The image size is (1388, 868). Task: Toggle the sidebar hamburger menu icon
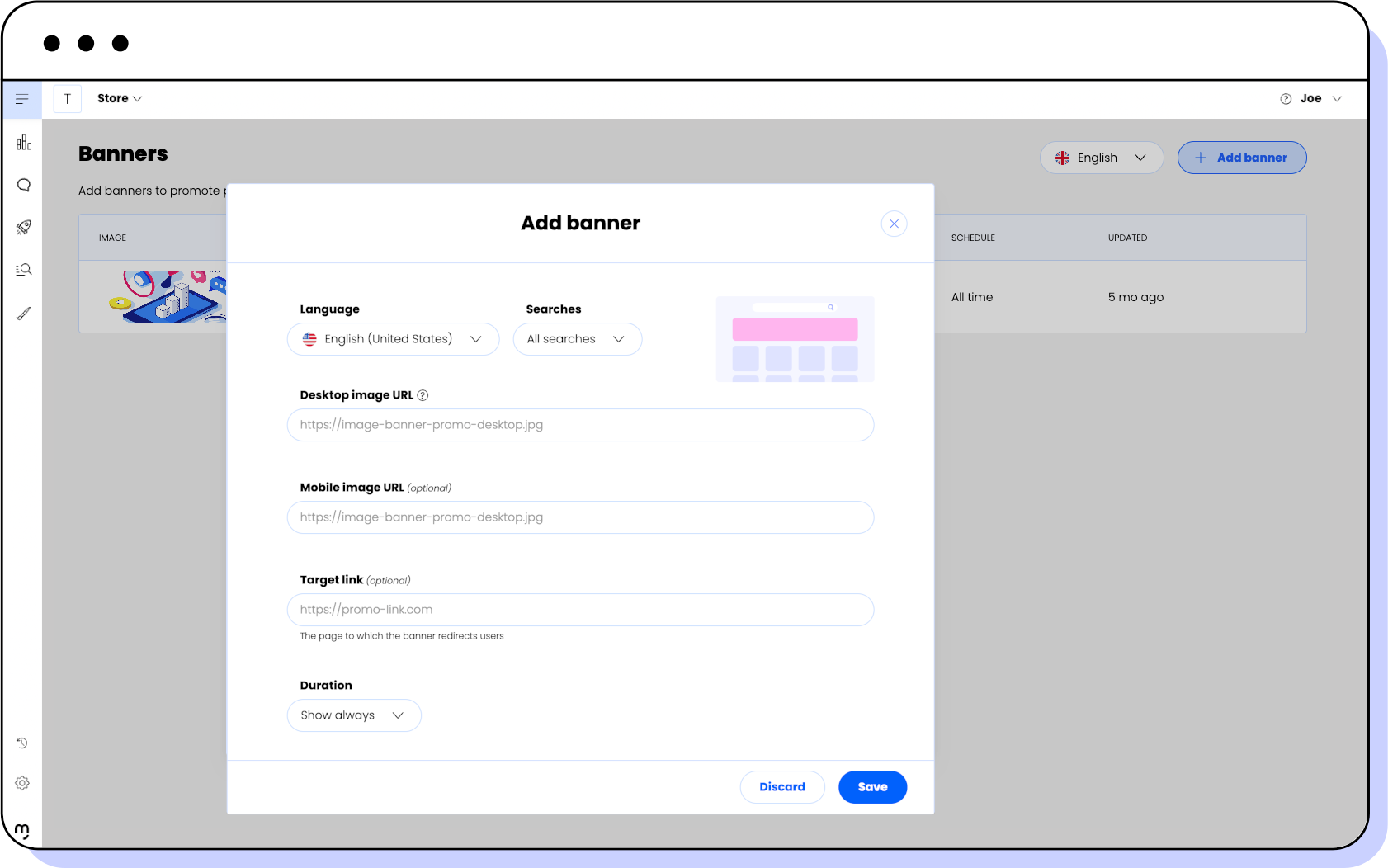[x=22, y=99]
